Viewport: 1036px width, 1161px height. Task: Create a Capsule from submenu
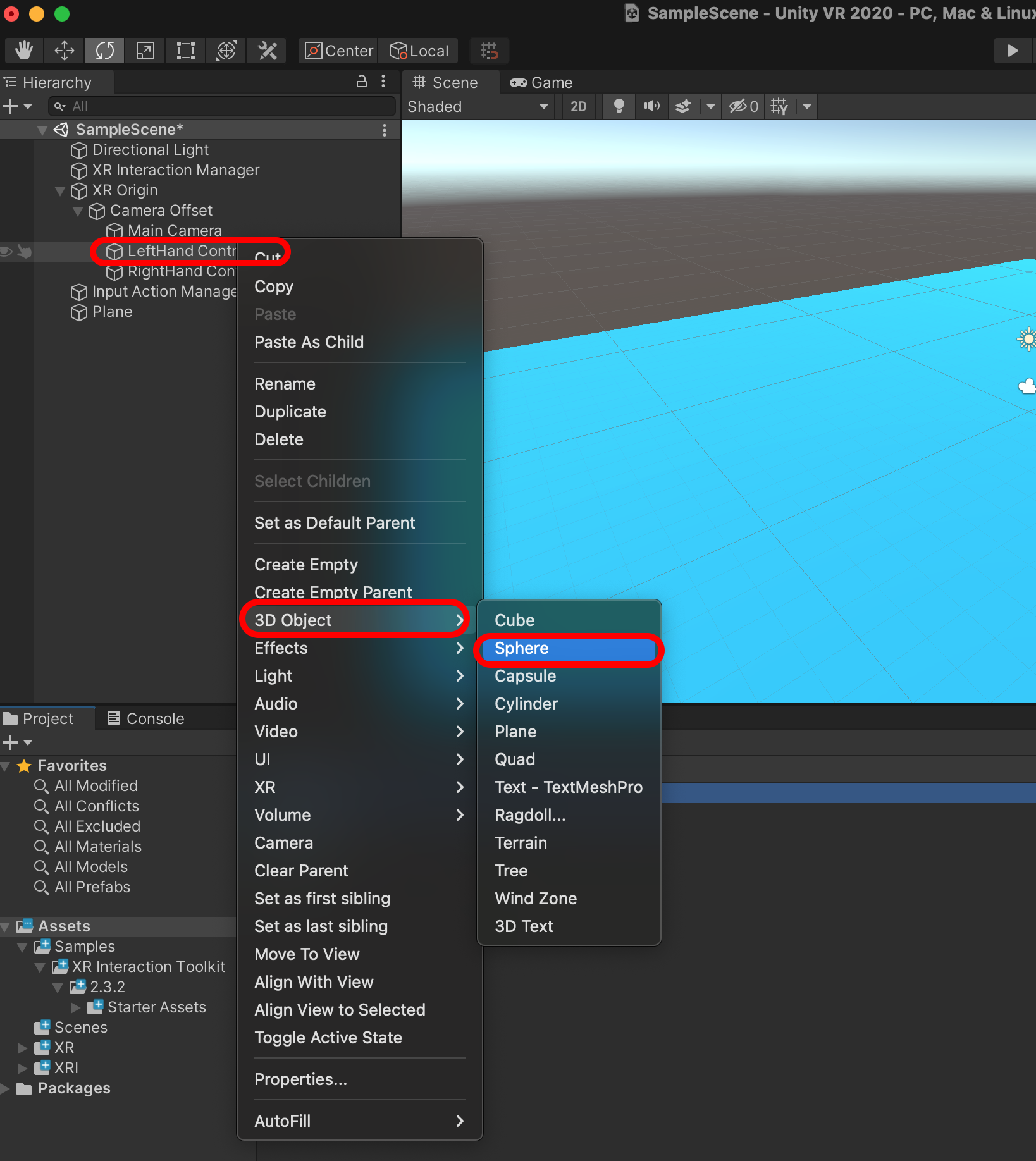pyautogui.click(x=569, y=676)
